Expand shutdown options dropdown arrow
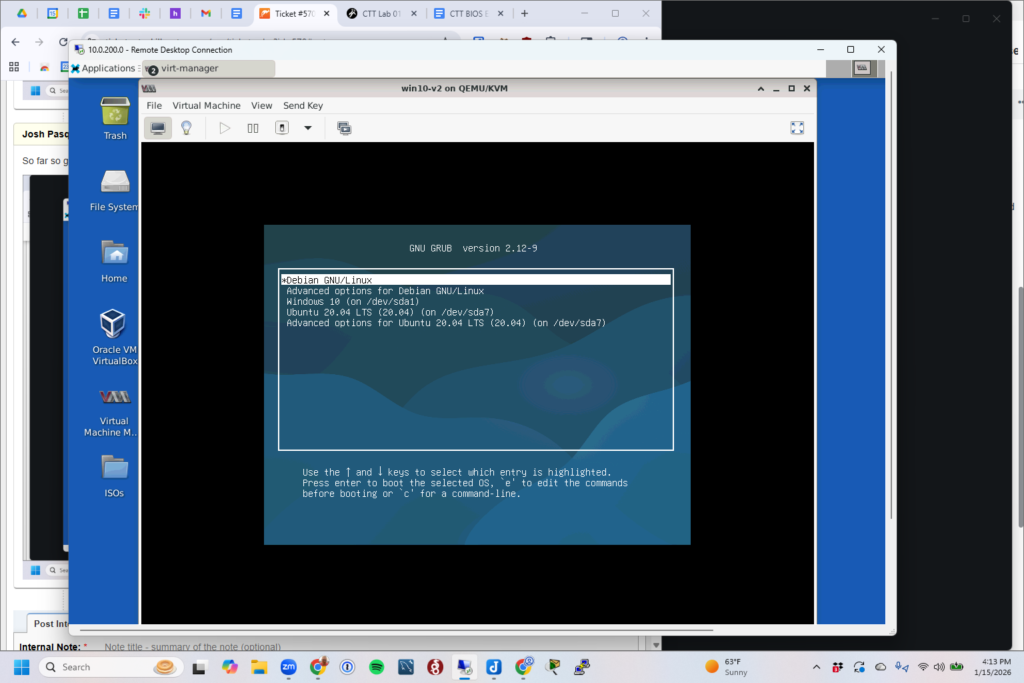Screen dimensions: 1024x683 coord(308,128)
